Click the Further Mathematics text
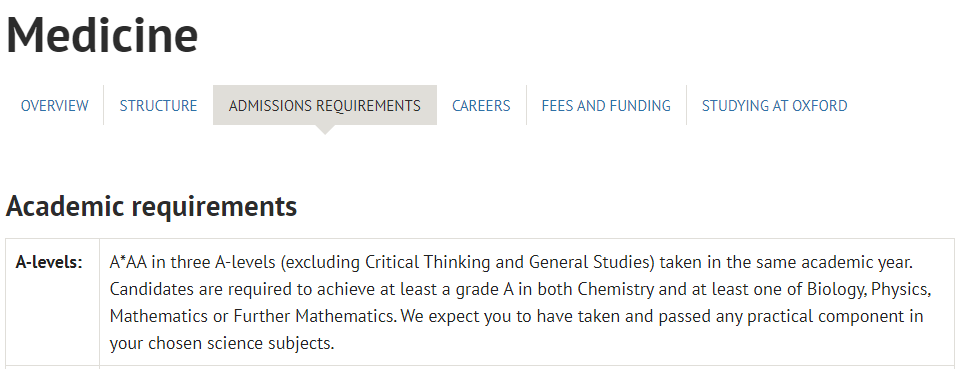 [x=315, y=316]
